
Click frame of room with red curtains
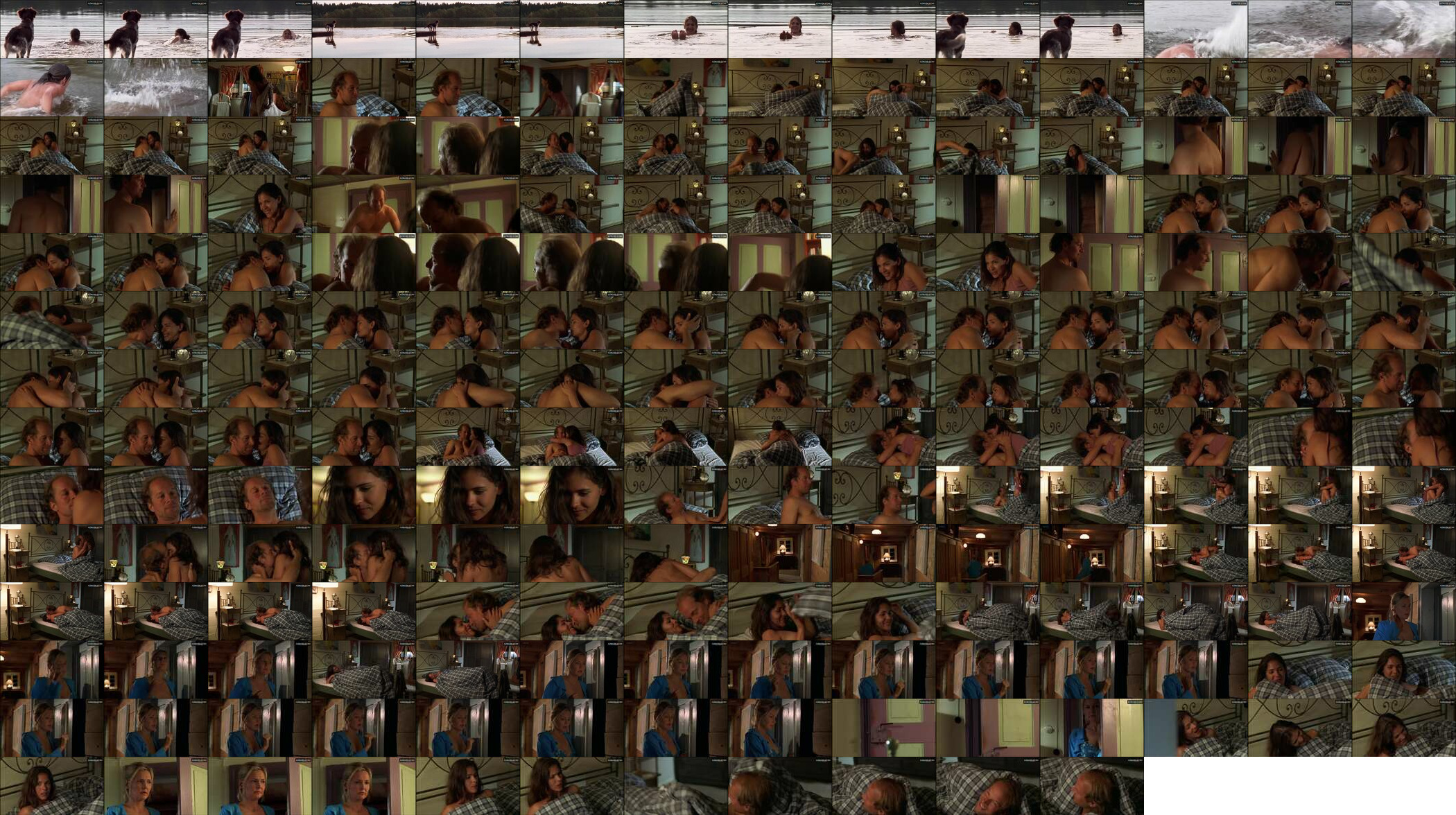tap(260, 87)
